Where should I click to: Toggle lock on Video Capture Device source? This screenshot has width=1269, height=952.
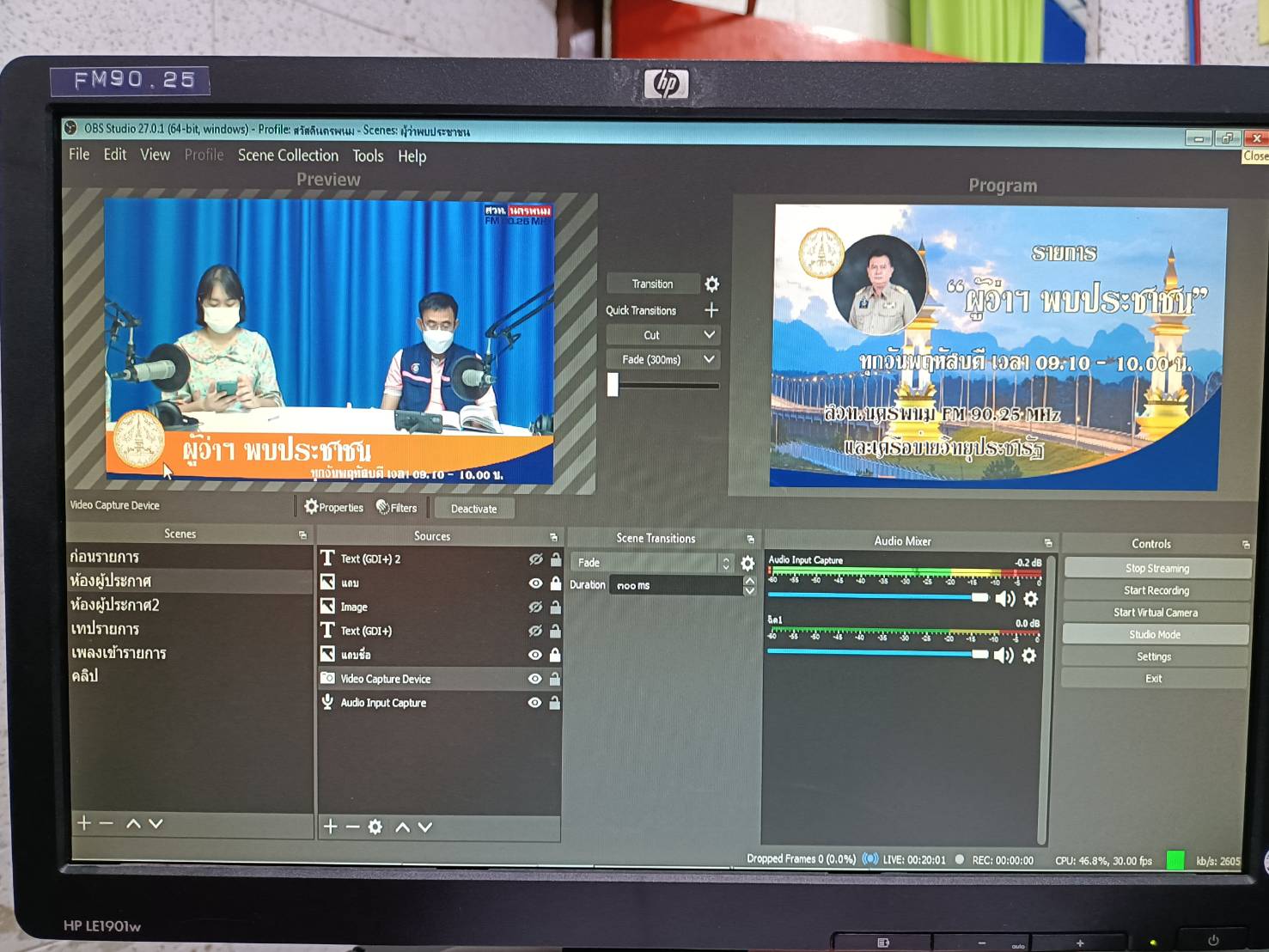coord(555,679)
